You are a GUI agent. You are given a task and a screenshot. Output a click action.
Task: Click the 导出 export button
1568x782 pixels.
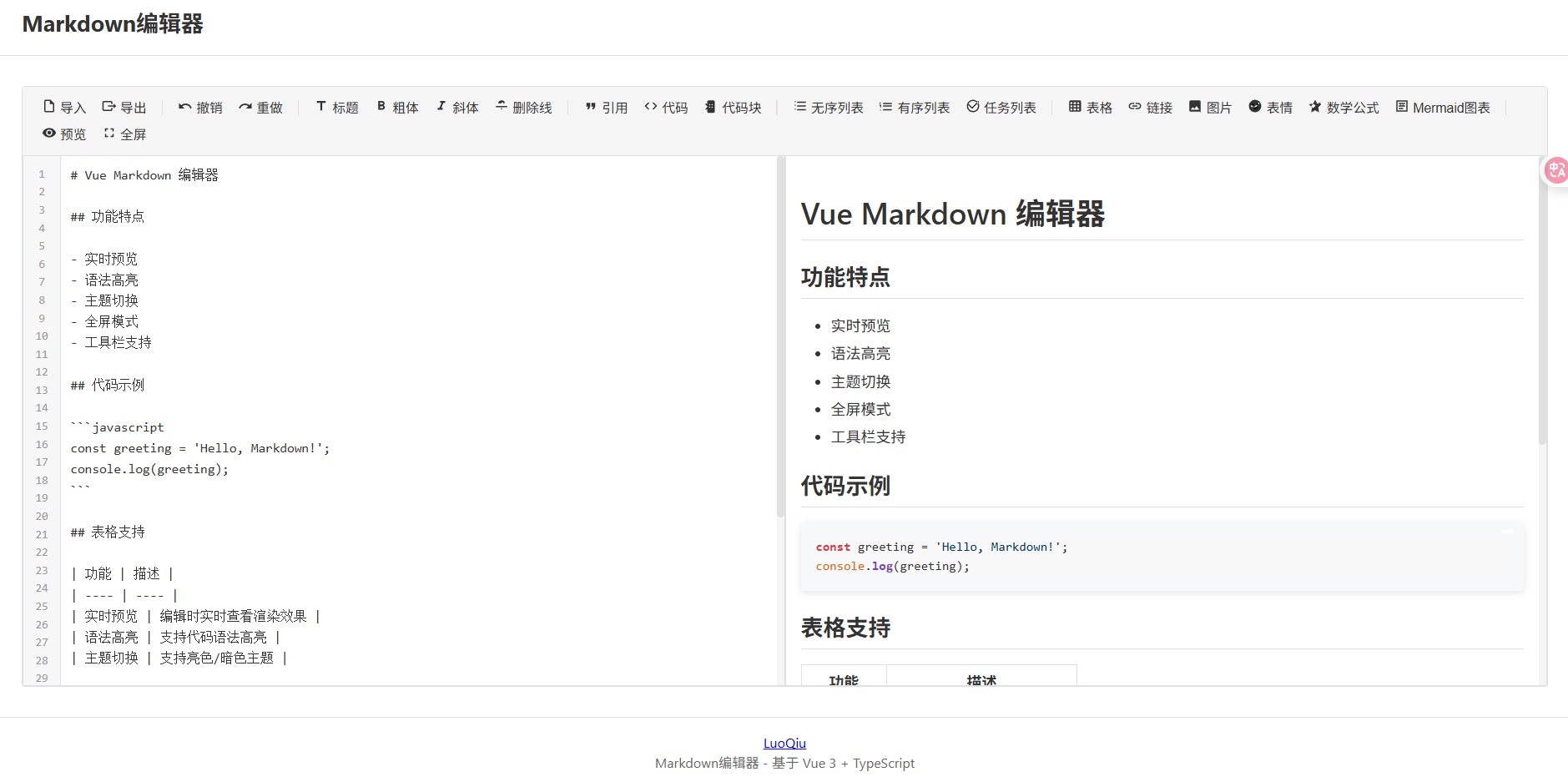[x=124, y=108]
